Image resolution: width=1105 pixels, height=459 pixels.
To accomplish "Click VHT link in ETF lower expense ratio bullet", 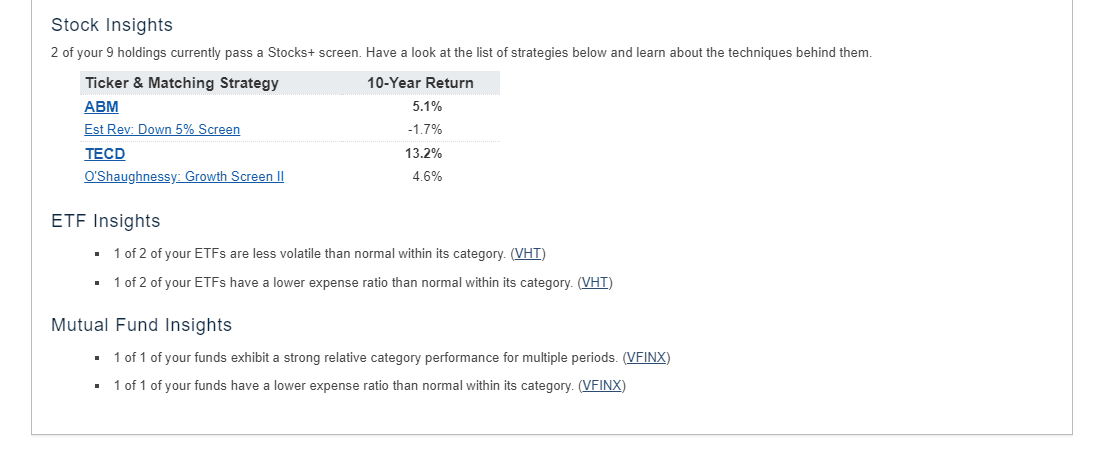I will click(595, 283).
